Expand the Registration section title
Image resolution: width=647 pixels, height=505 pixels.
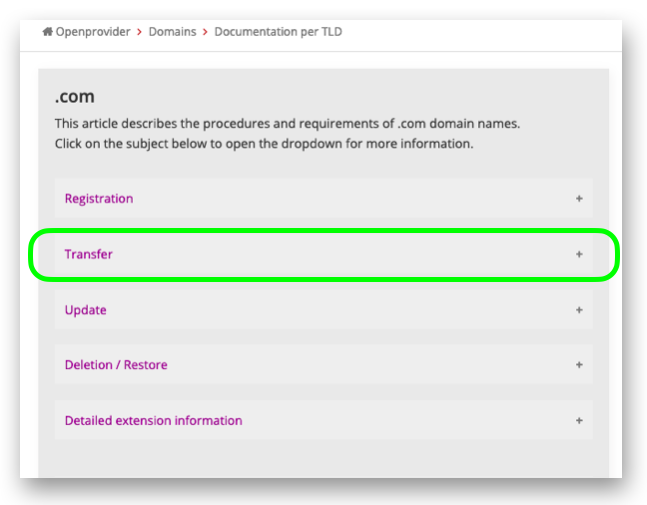99,198
